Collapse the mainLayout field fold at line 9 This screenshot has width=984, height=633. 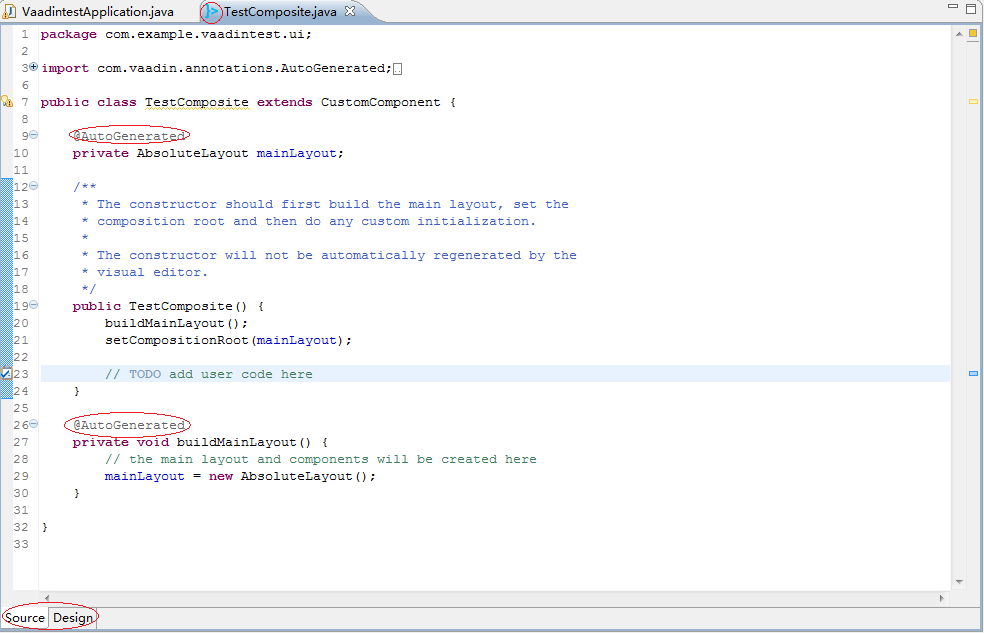[x=34, y=134]
